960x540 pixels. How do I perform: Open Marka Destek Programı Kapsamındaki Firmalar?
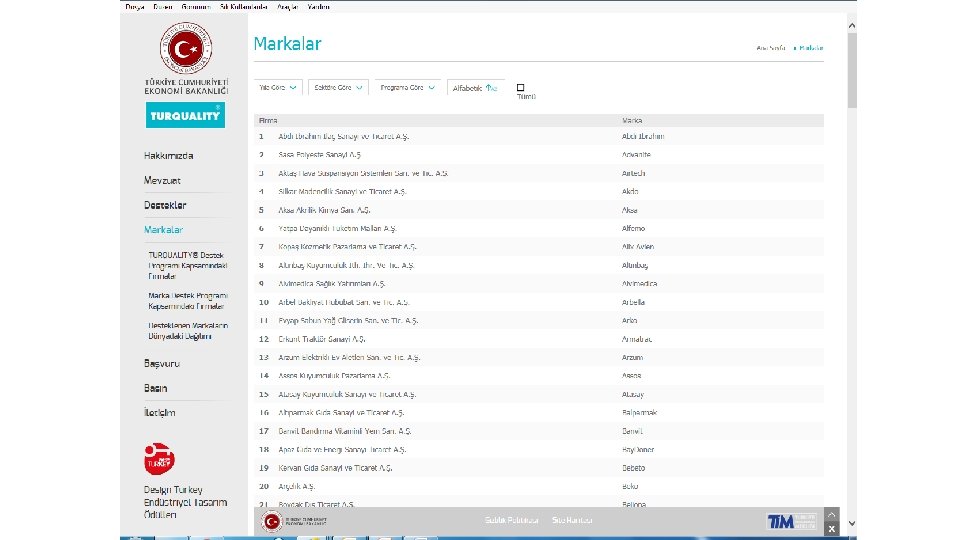click(188, 301)
